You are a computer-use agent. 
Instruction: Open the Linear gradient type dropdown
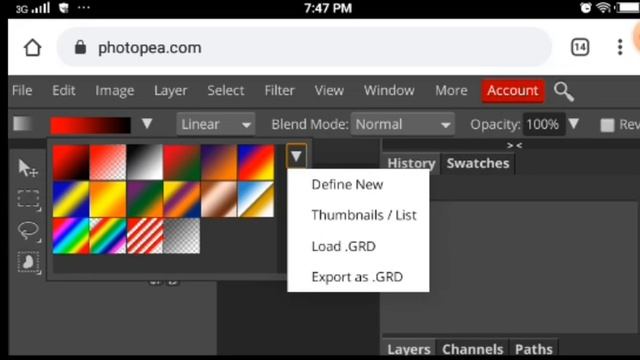pyautogui.click(x=216, y=124)
